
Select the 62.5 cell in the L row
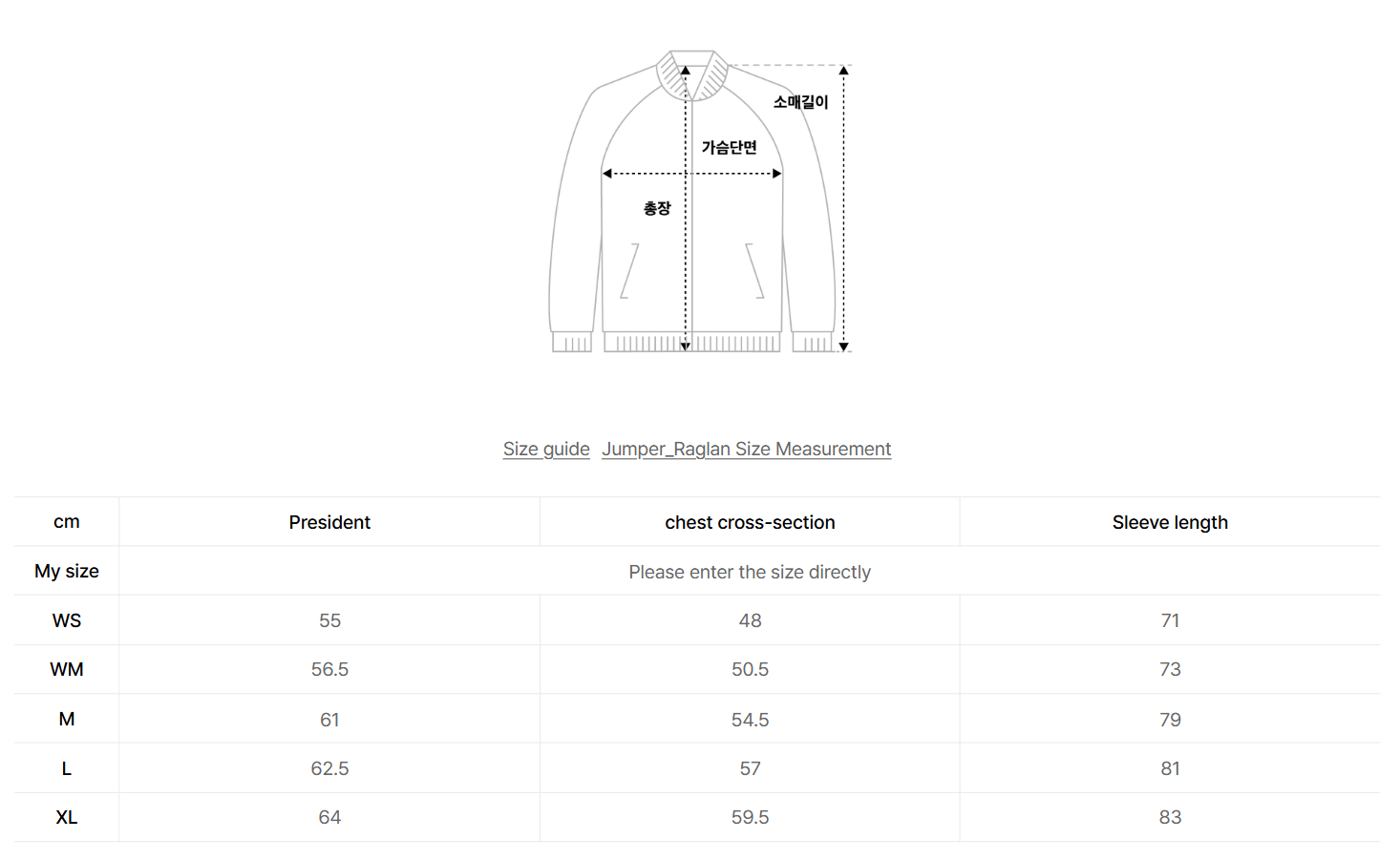(x=329, y=768)
